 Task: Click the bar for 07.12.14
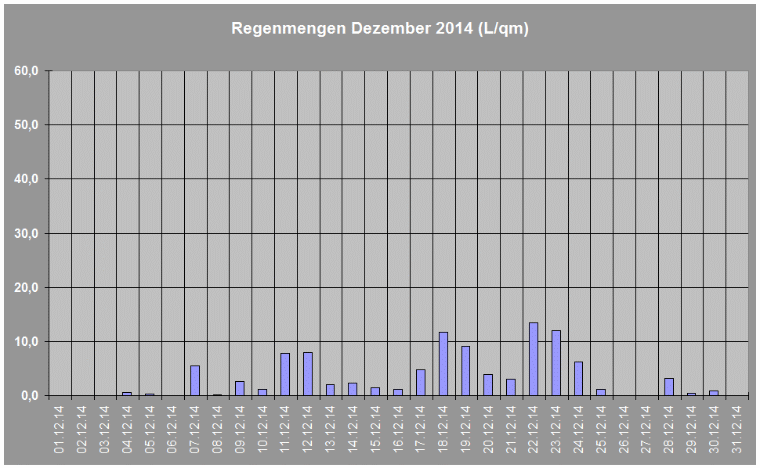(195, 380)
